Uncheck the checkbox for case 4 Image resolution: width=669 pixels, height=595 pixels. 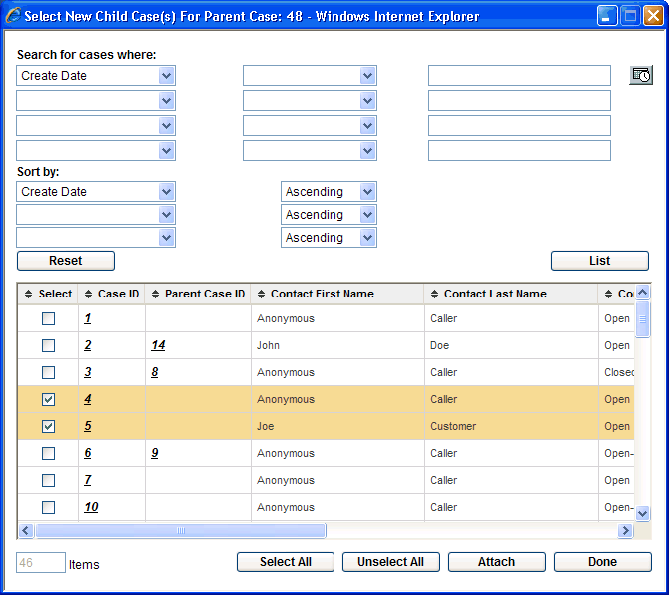[48, 399]
